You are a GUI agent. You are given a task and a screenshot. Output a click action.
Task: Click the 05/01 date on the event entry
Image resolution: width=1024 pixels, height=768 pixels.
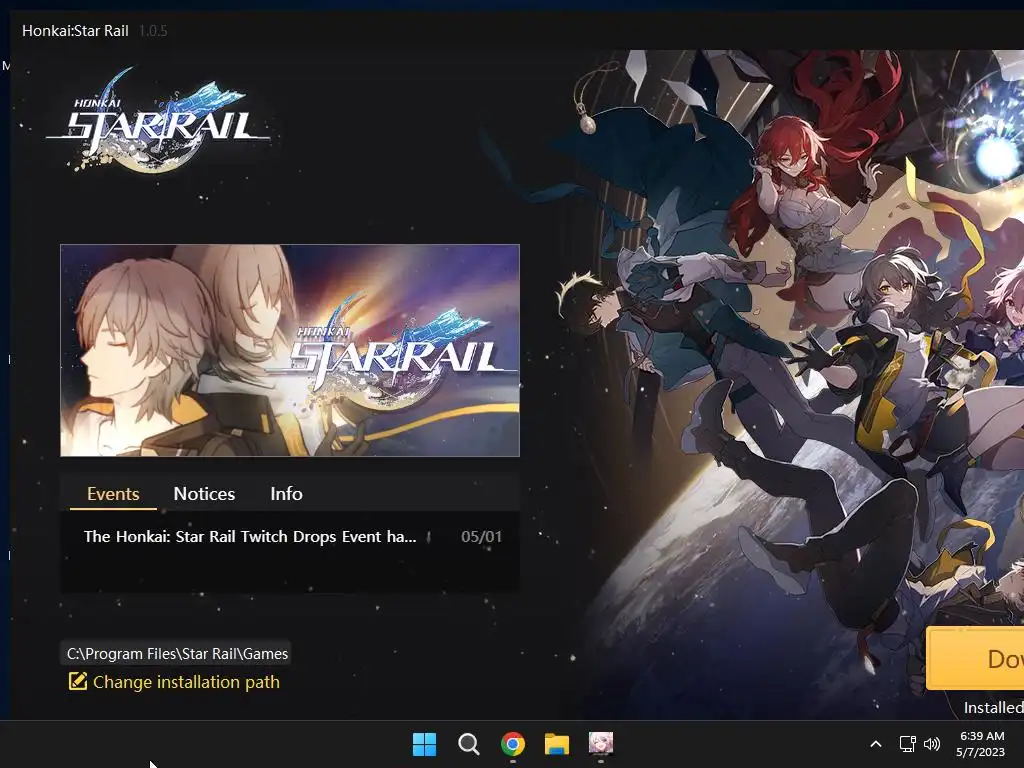pos(481,537)
